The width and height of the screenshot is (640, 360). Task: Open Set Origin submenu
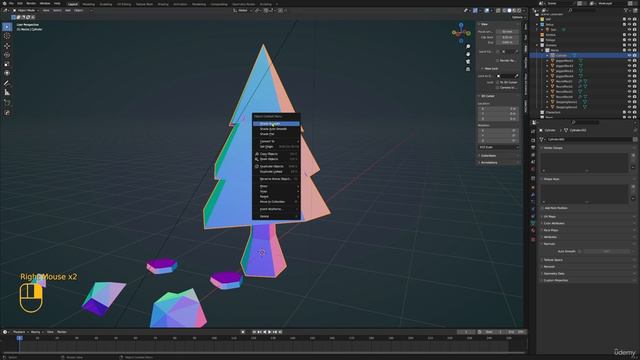(276, 147)
